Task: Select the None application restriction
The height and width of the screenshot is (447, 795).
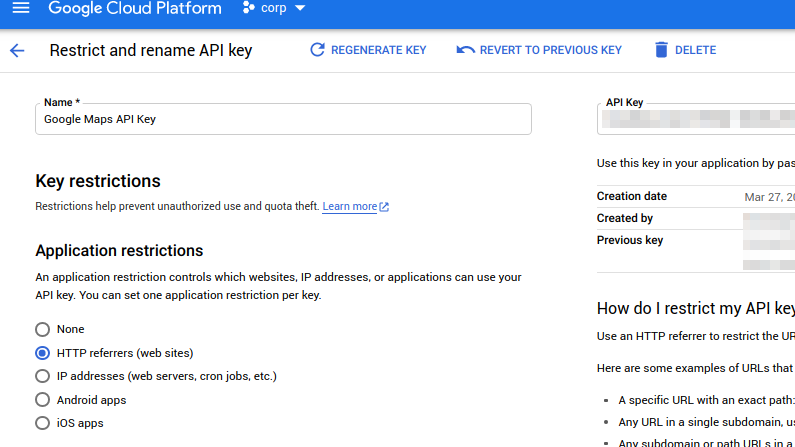Action: [x=42, y=329]
